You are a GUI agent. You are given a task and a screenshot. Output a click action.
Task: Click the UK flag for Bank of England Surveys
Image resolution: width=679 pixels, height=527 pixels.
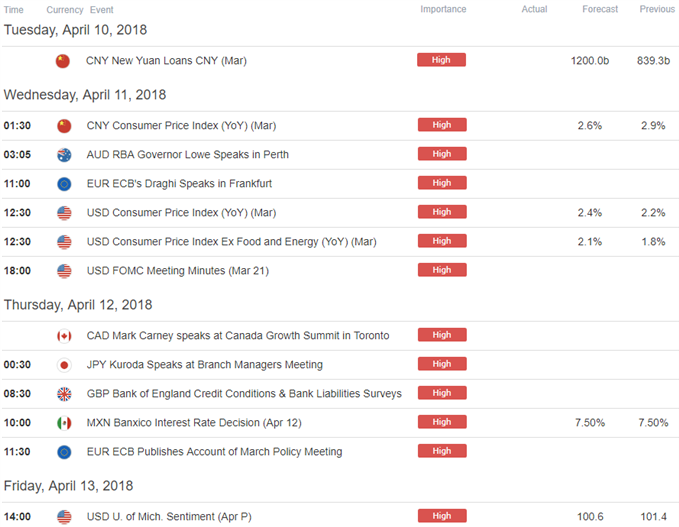coord(64,394)
